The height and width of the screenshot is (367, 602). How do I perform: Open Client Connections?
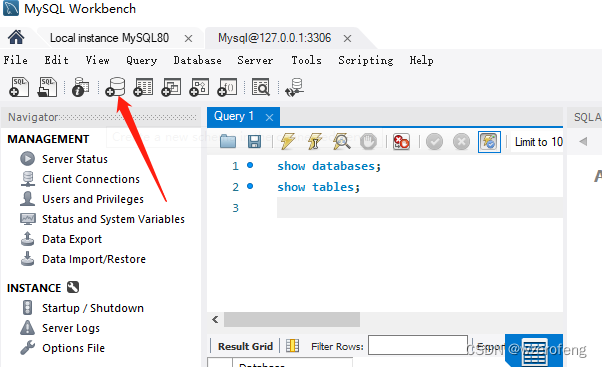pyautogui.click(x=91, y=179)
